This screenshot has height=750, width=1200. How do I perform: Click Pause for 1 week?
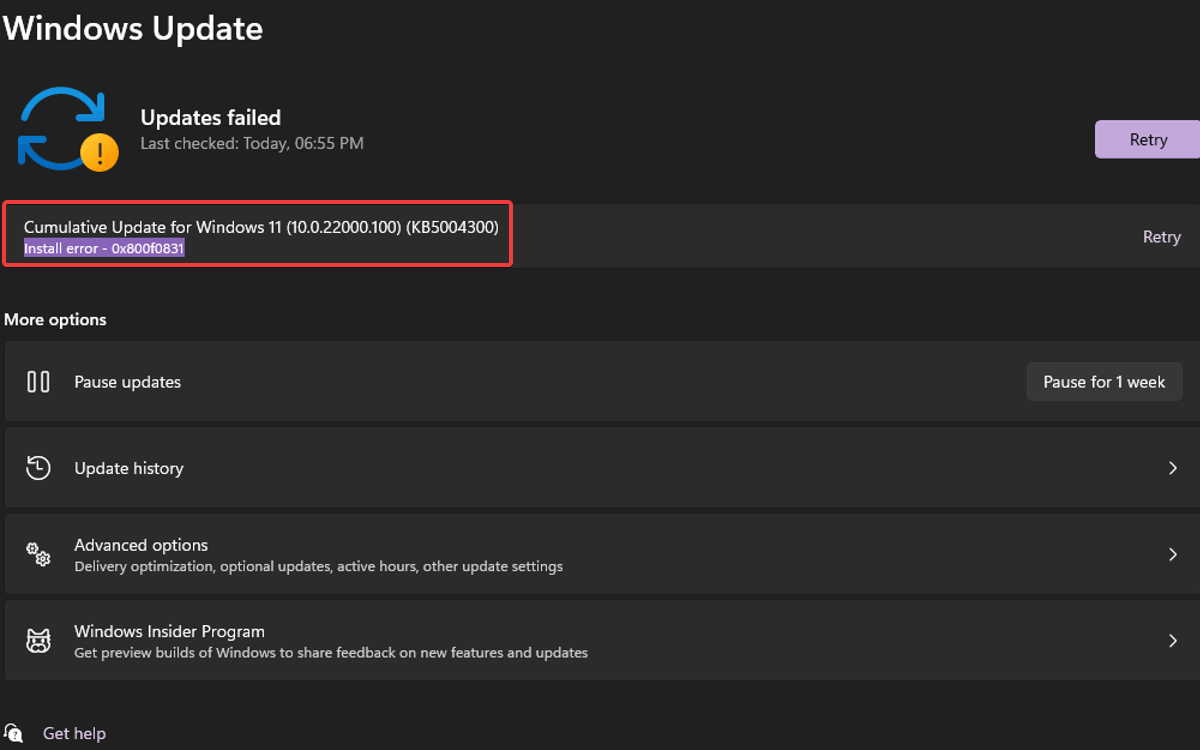(1104, 381)
